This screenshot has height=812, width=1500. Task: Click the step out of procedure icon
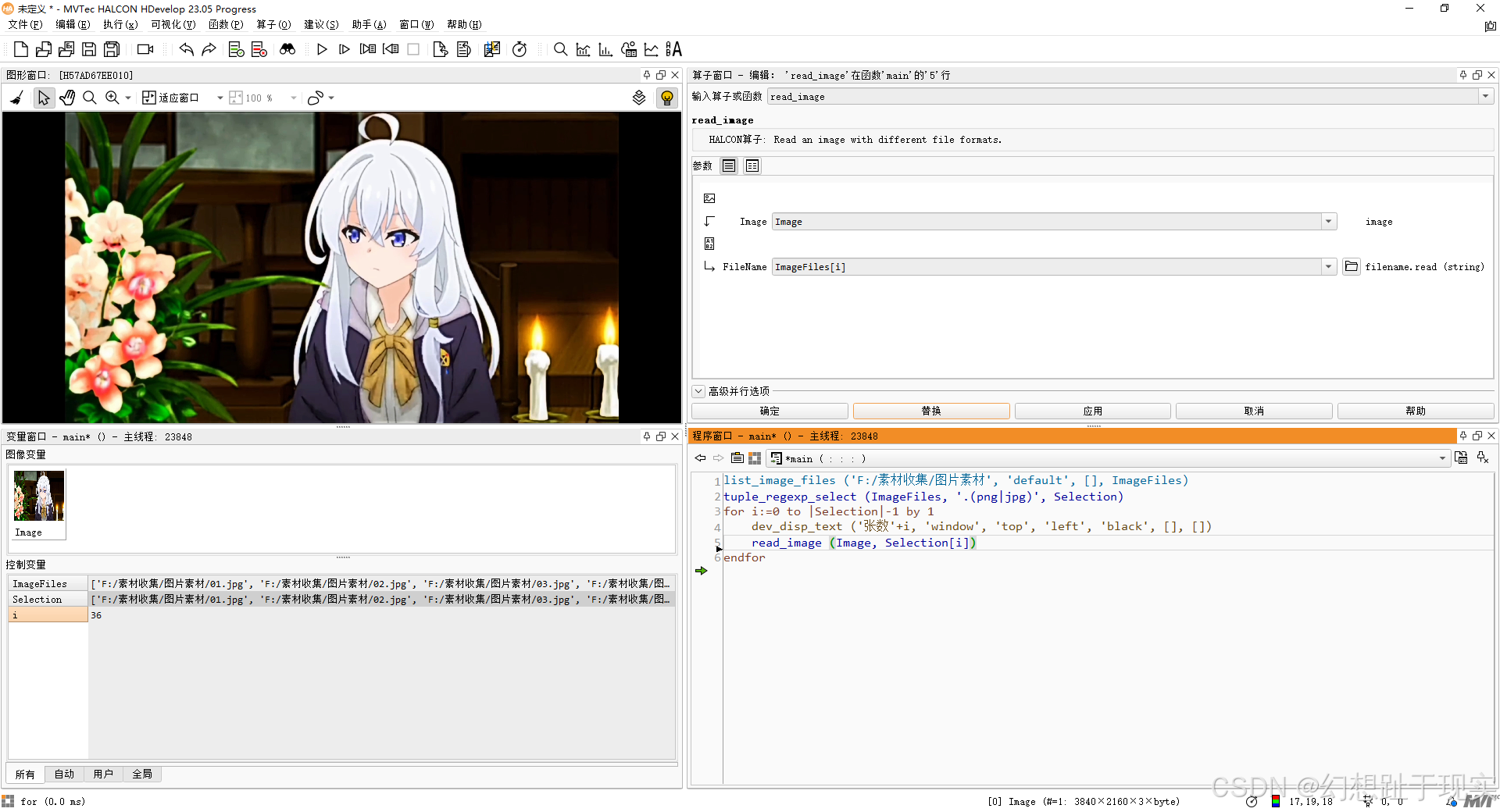[391, 49]
